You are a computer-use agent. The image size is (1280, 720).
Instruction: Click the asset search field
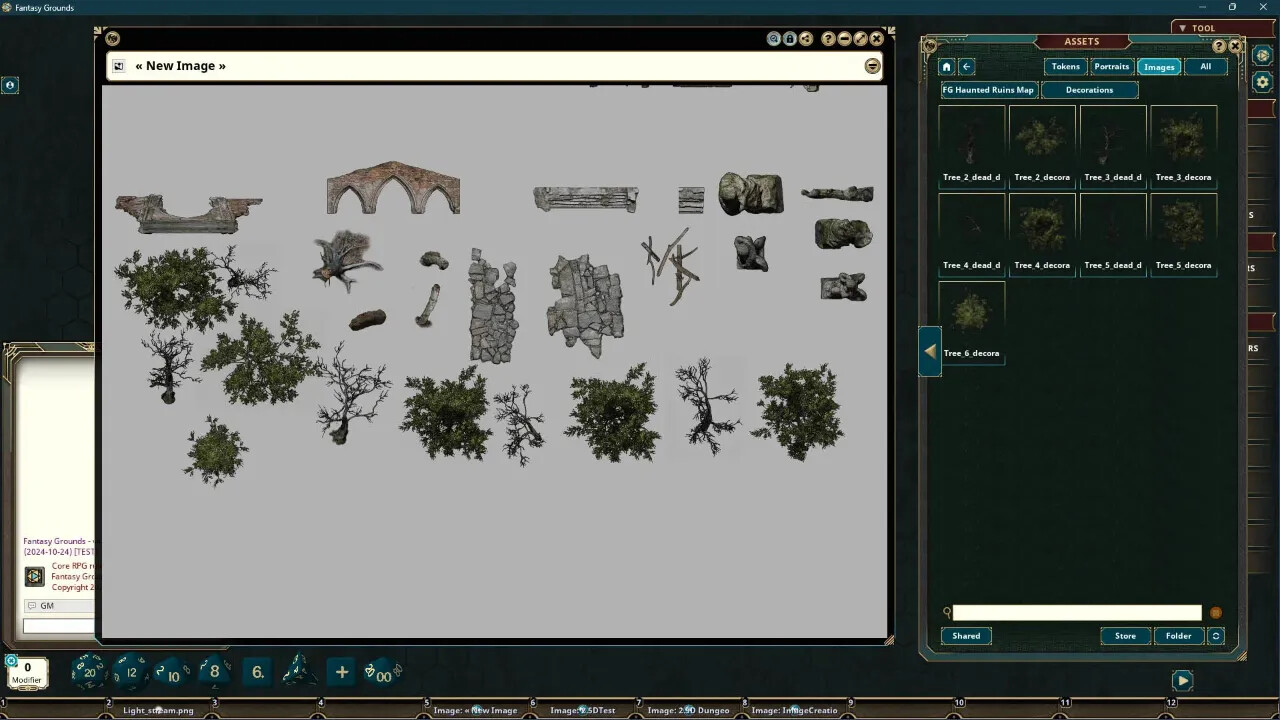(x=1075, y=612)
